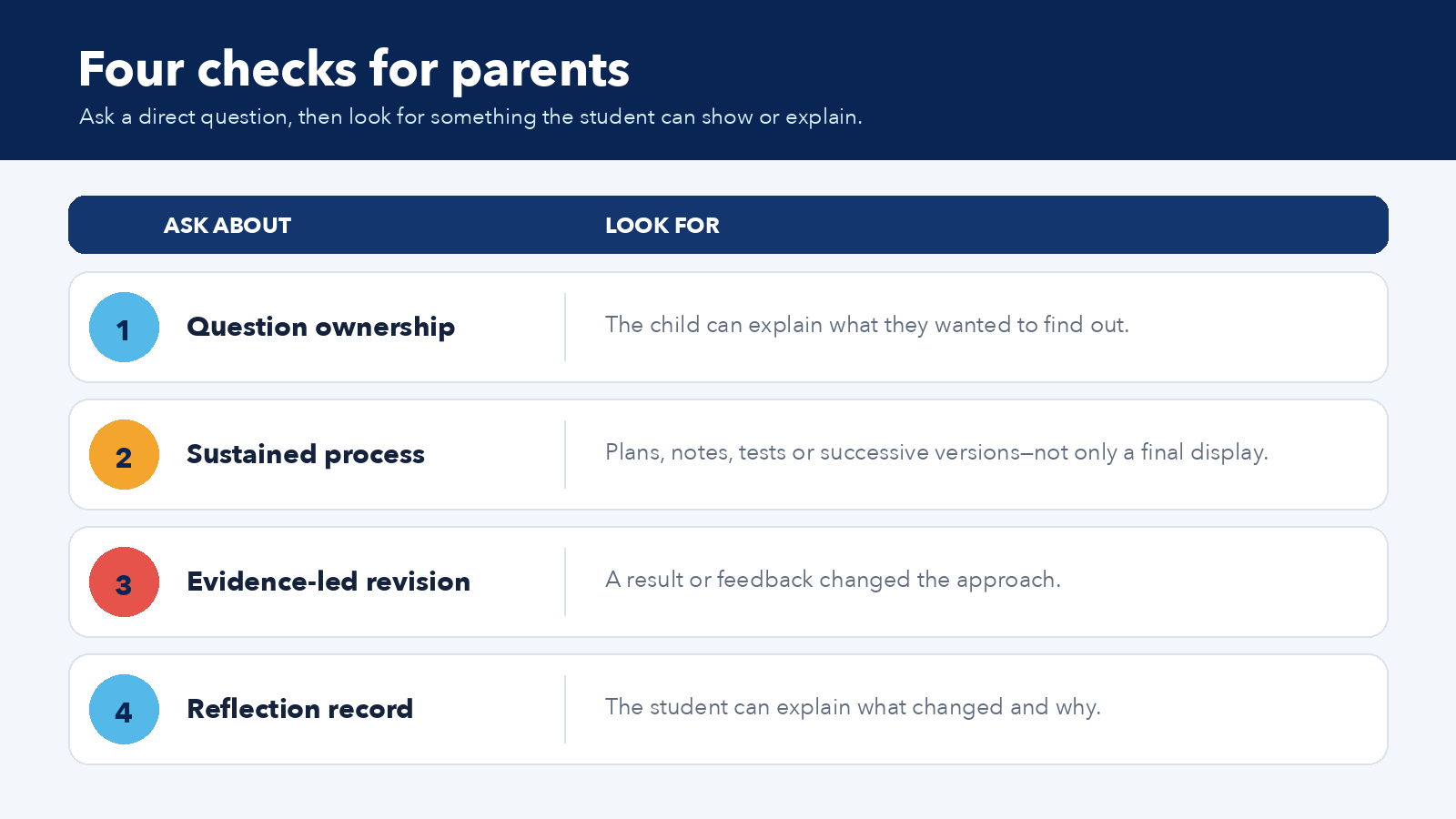The height and width of the screenshot is (819, 1456).
Task: Select the Question ownership heading
Action: tap(320, 327)
